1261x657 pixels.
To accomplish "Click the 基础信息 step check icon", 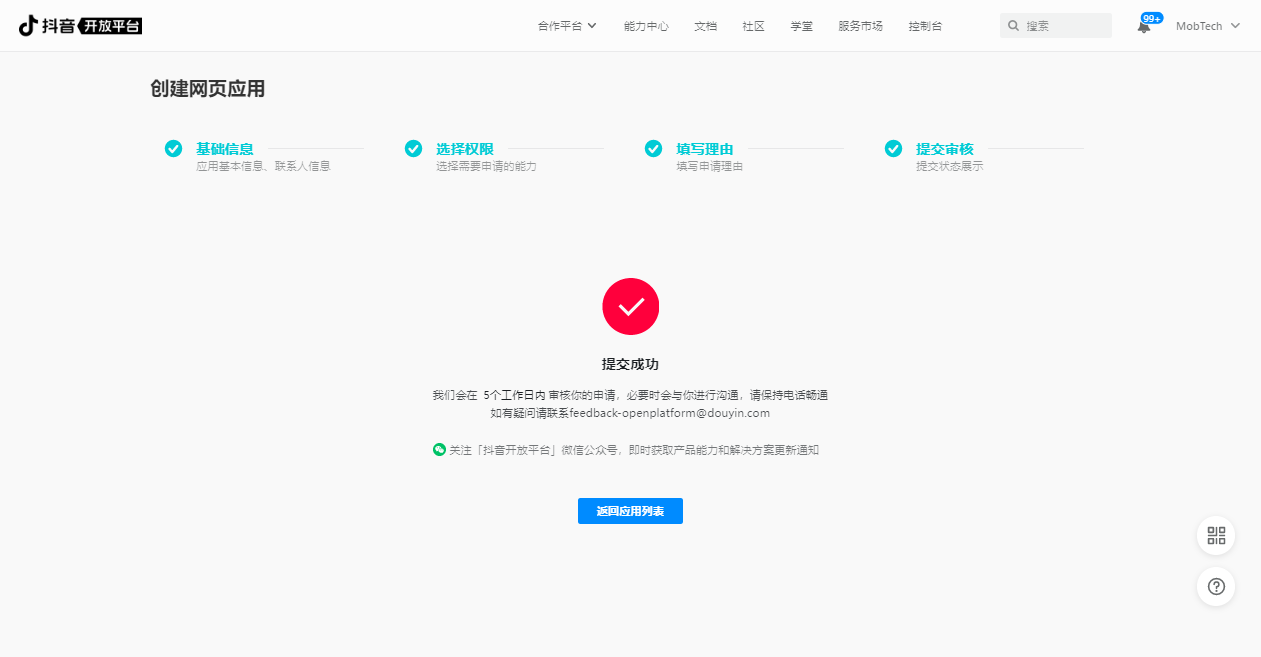I will pos(173,148).
